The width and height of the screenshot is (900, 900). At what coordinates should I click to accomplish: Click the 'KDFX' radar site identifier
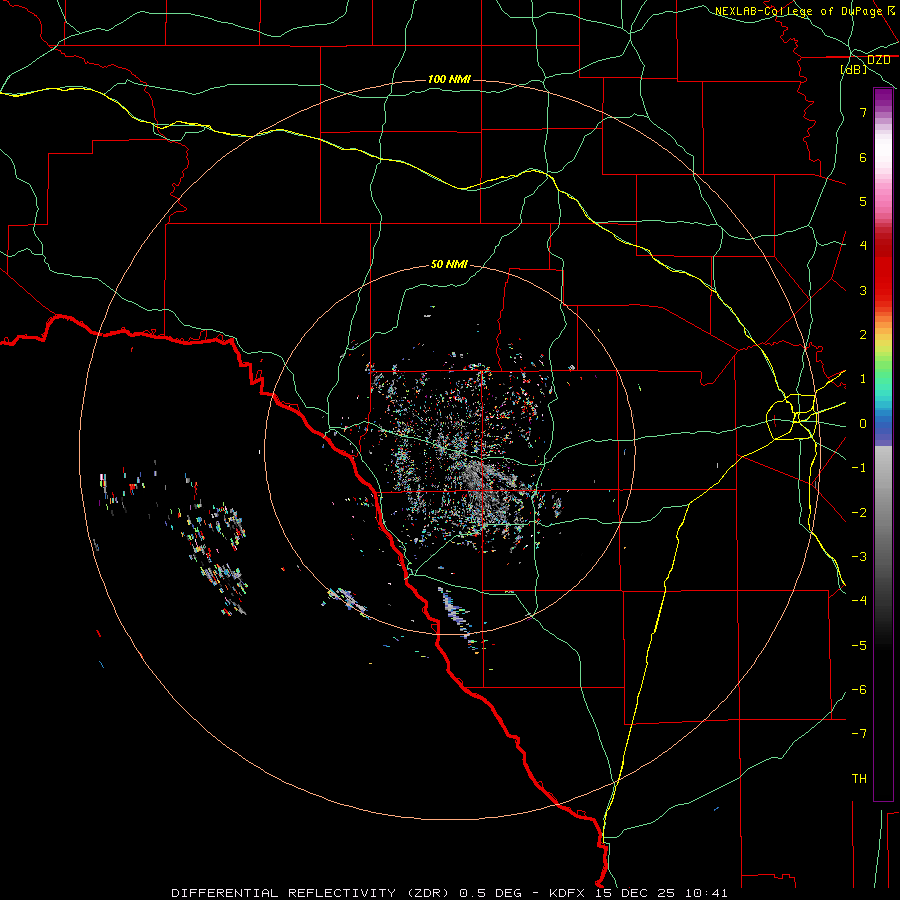(567, 893)
